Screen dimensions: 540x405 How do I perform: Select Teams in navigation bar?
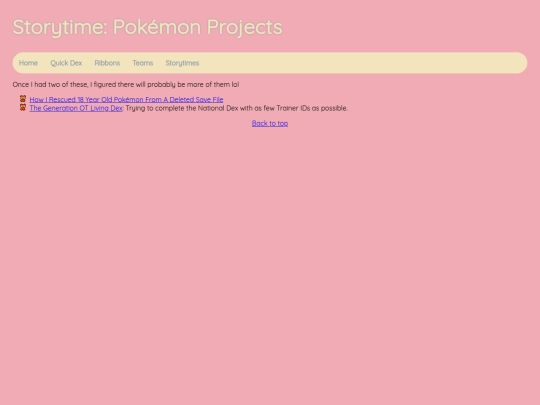pos(143,63)
